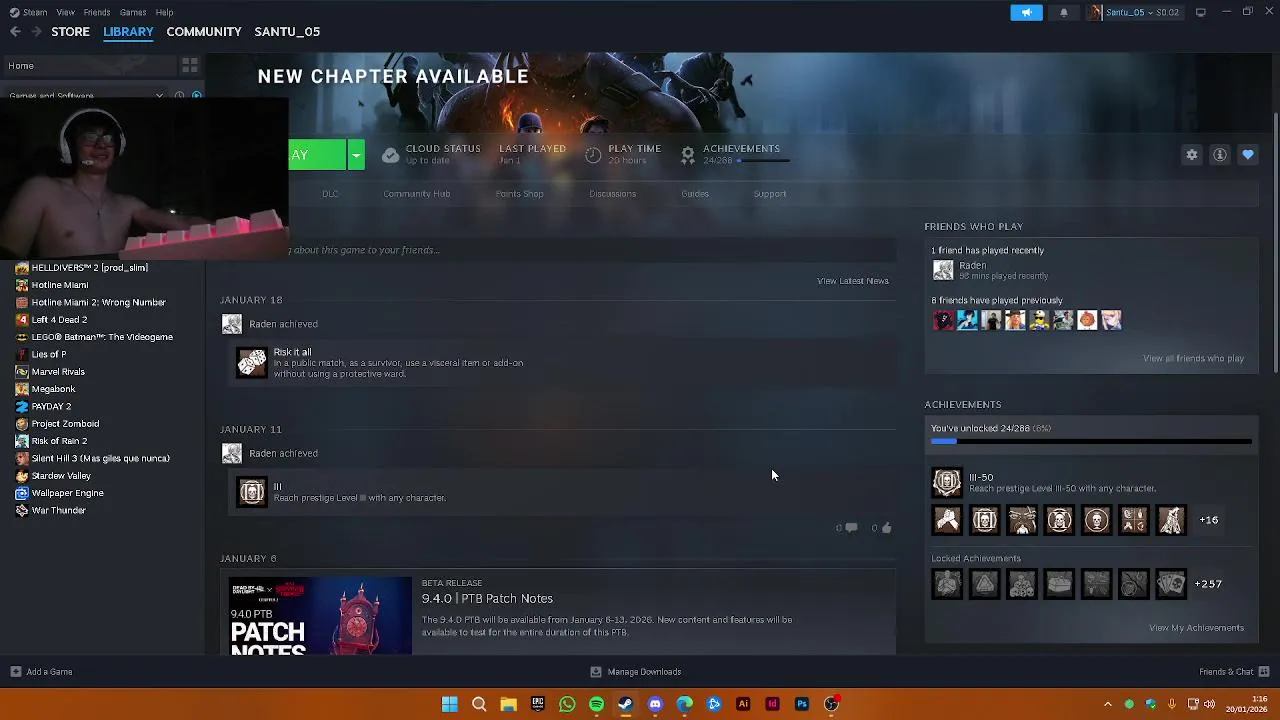The image size is (1280, 720).
Task: Click the achievements progress bar
Action: (x=1091, y=441)
